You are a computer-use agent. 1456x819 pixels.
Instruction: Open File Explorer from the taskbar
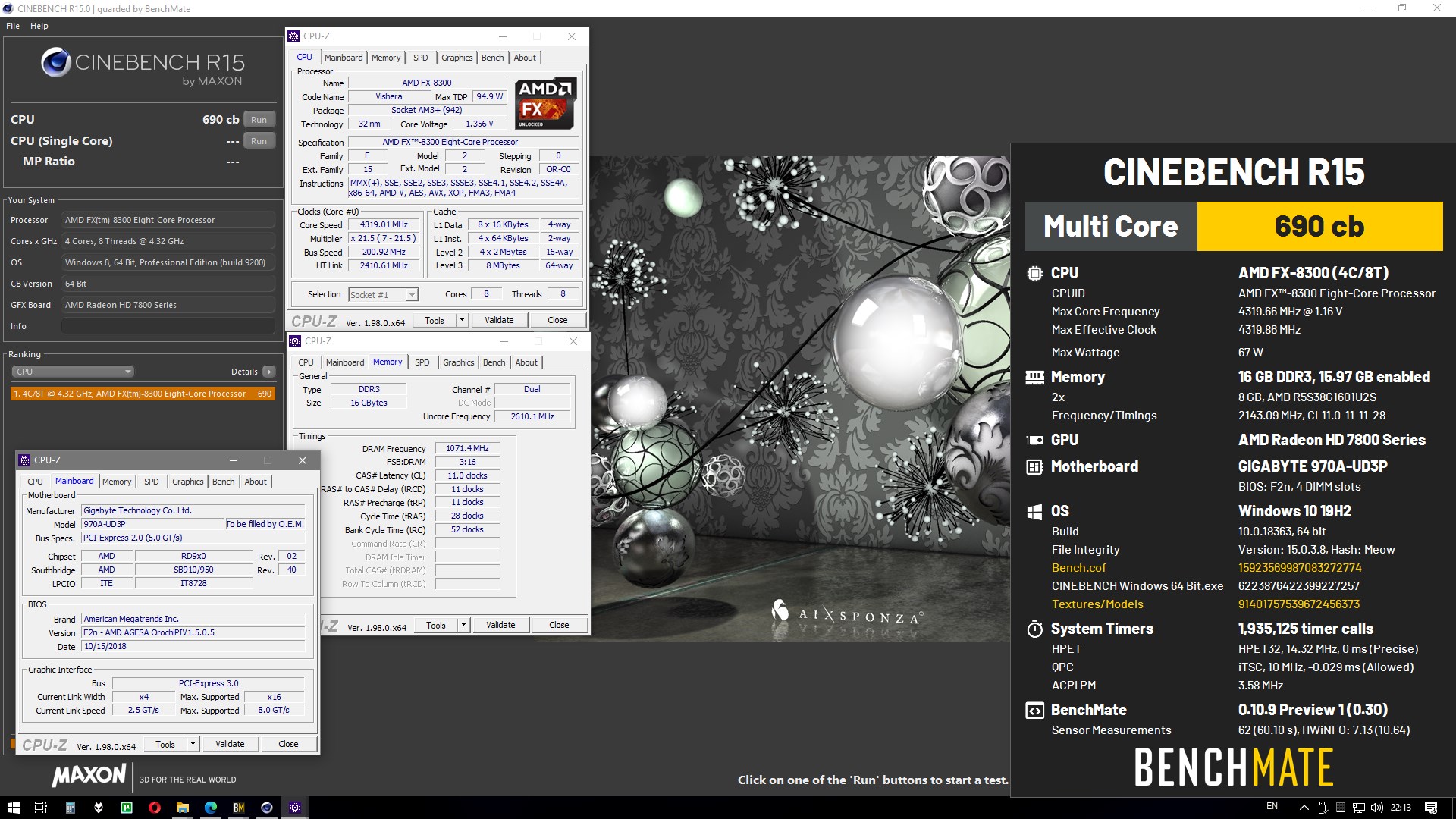183,808
